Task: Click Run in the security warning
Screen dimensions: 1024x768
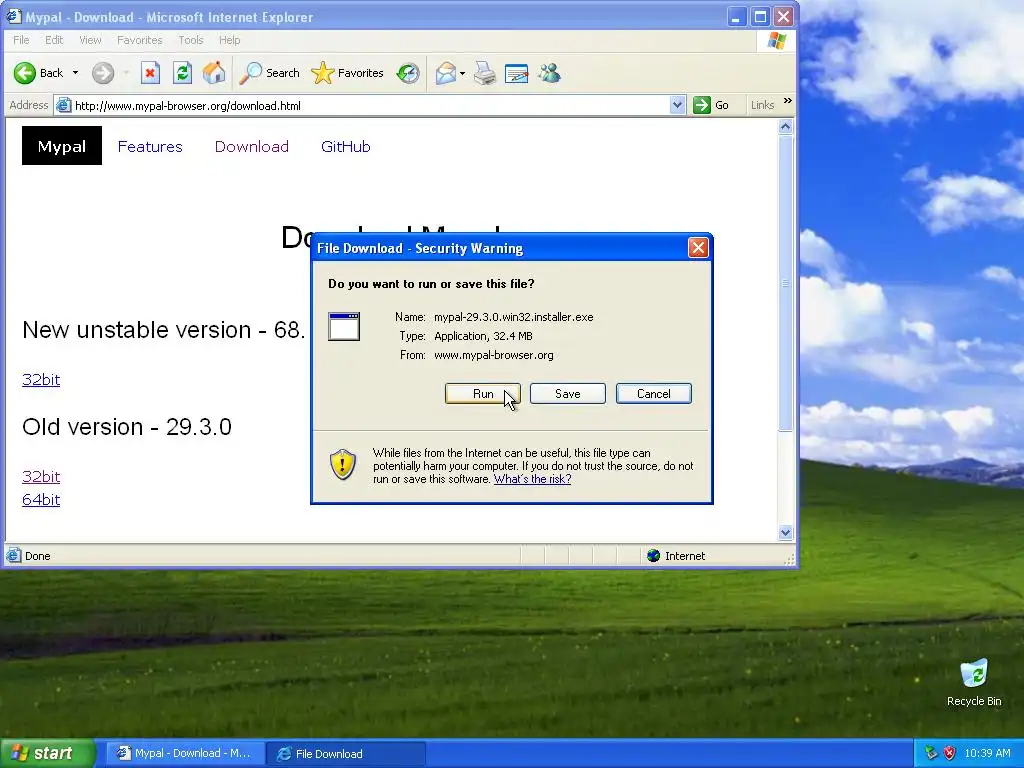Action: pyautogui.click(x=483, y=394)
